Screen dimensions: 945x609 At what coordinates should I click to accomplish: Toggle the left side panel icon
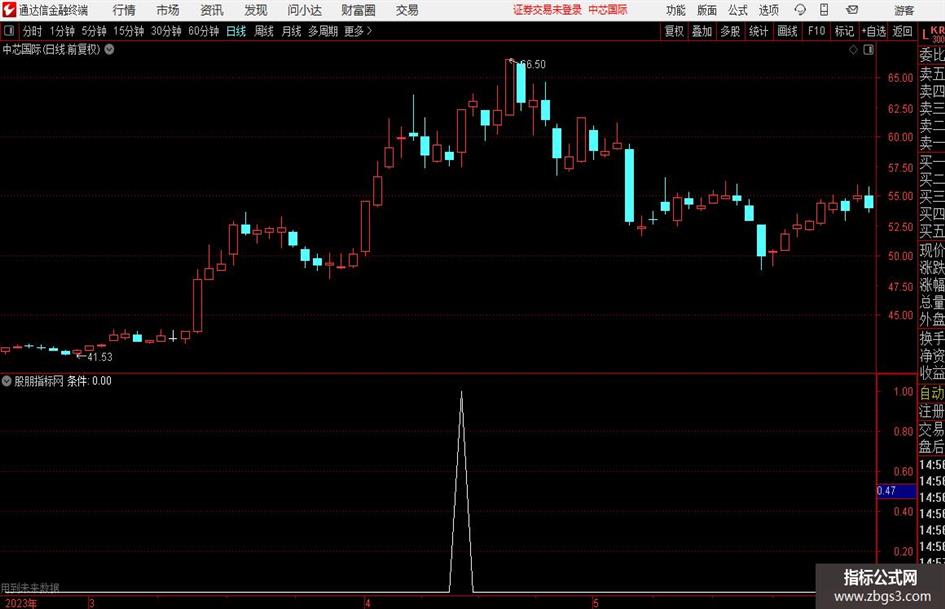tap(9, 31)
